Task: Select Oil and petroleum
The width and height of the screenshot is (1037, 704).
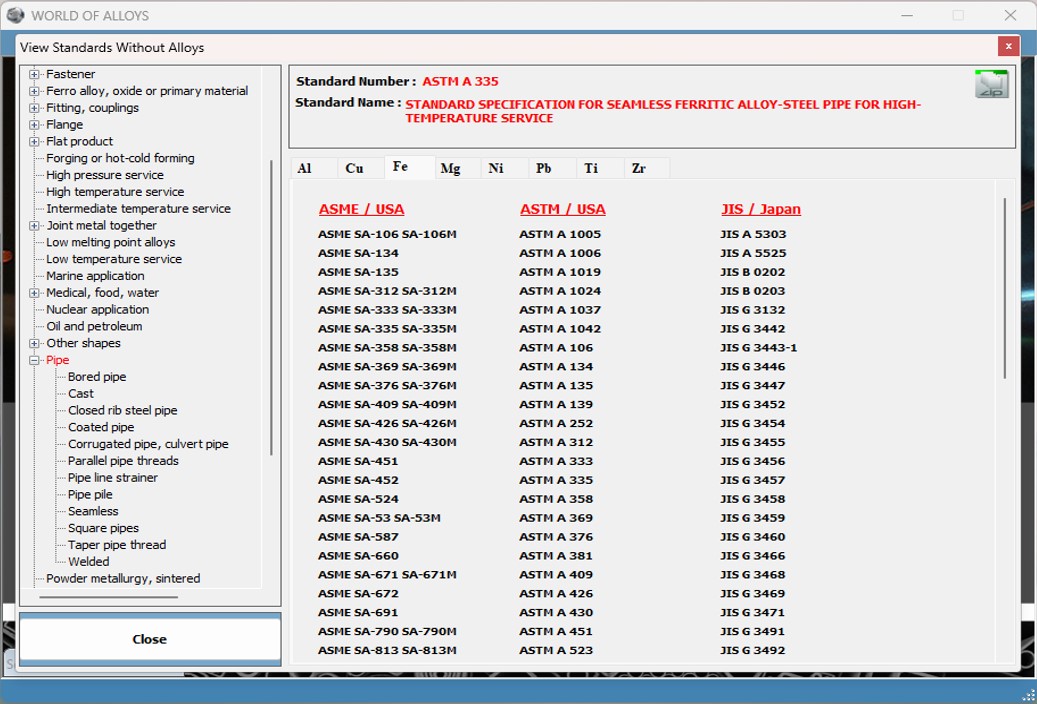Action: click(x=94, y=326)
